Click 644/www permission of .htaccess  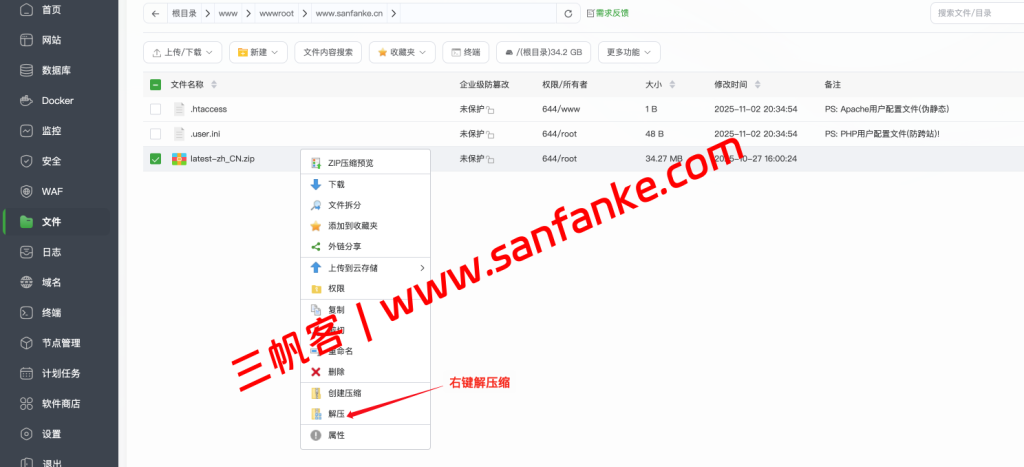[560, 109]
